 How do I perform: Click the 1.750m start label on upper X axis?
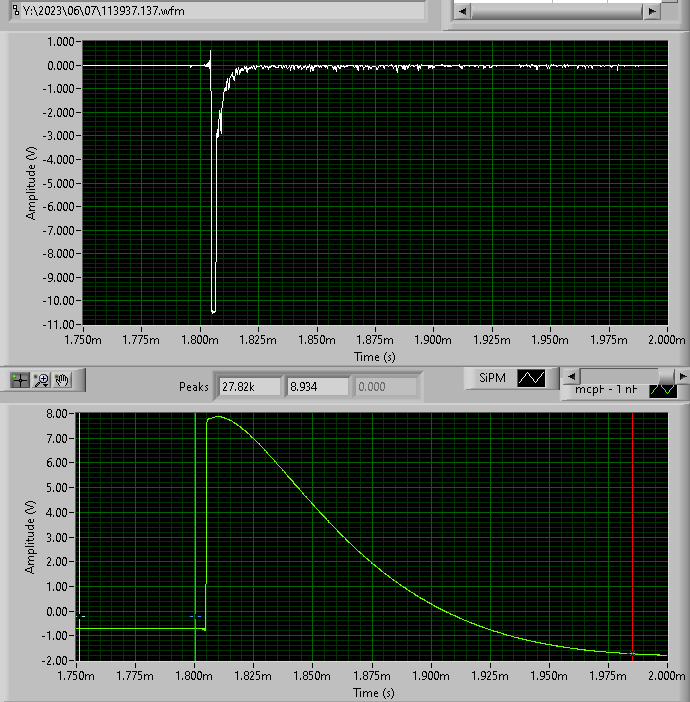83,340
